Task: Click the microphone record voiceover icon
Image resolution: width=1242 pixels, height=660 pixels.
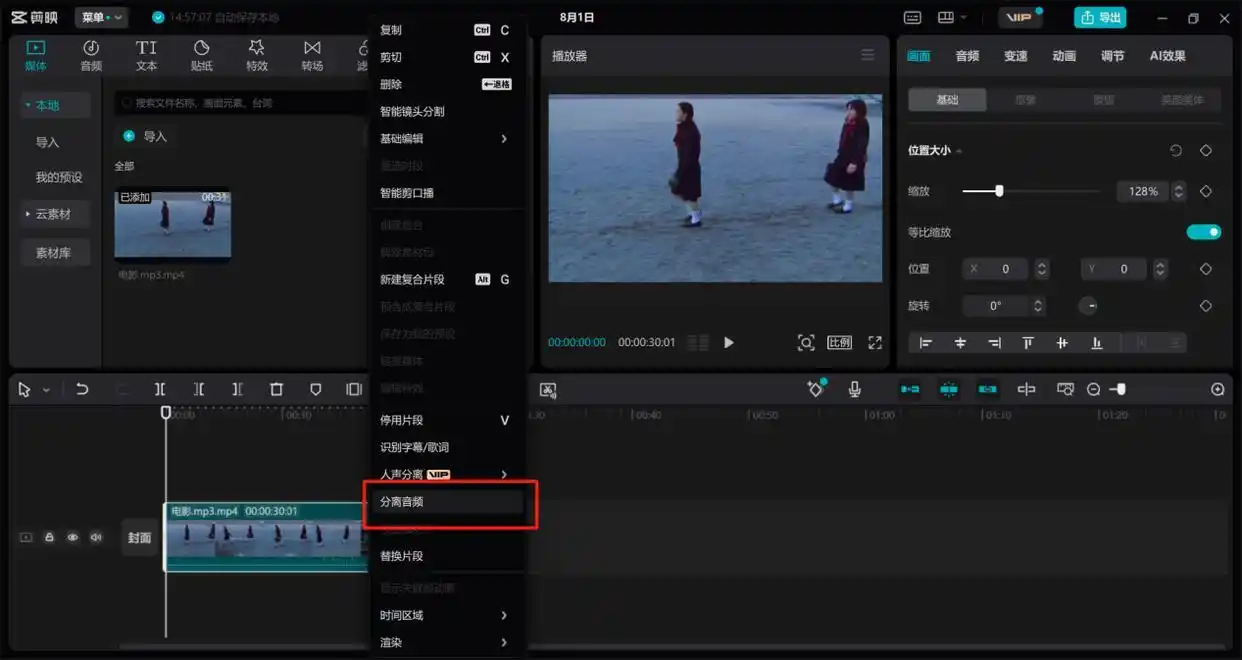Action: click(855, 390)
